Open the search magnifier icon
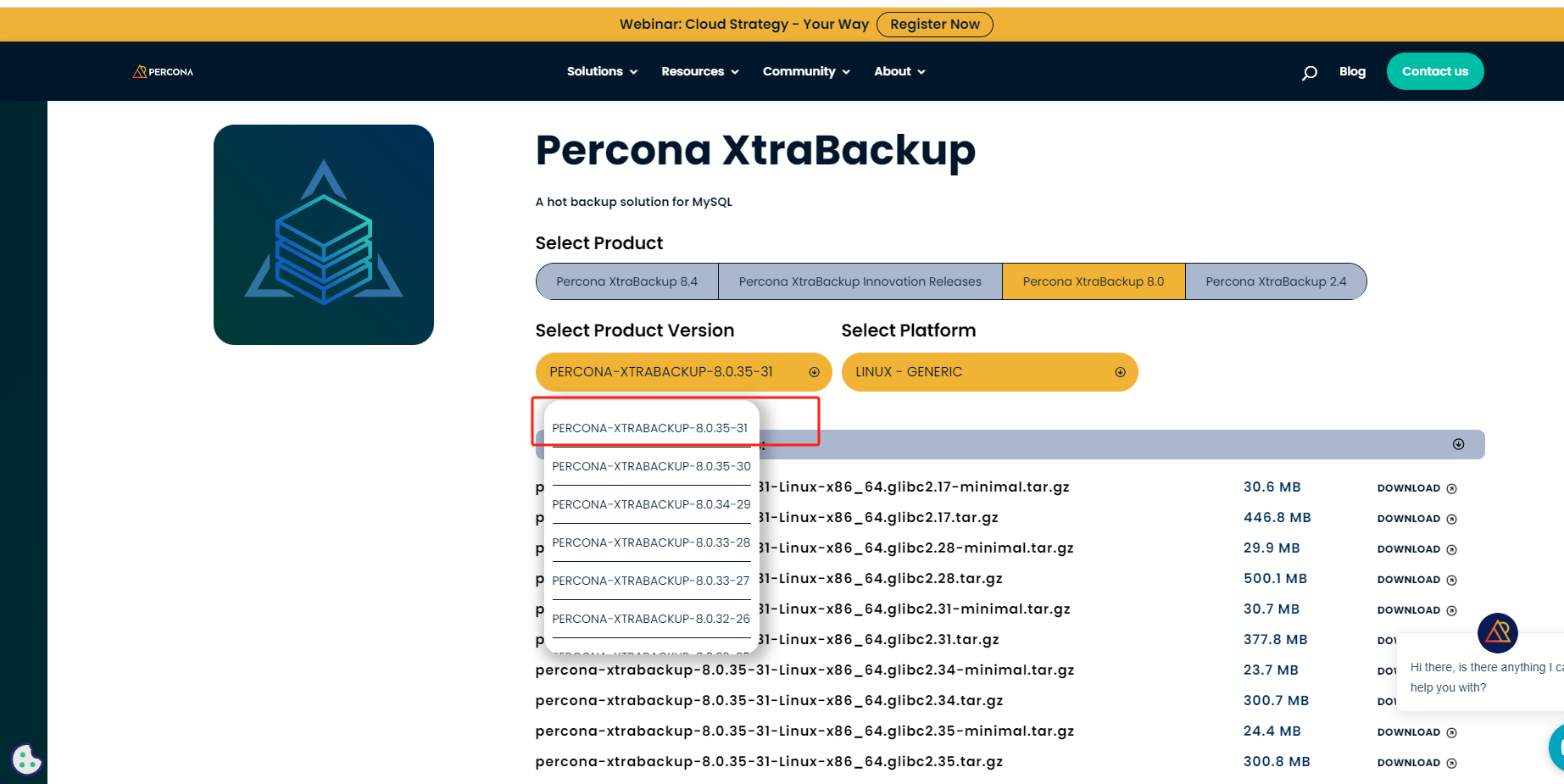 coord(1310,73)
